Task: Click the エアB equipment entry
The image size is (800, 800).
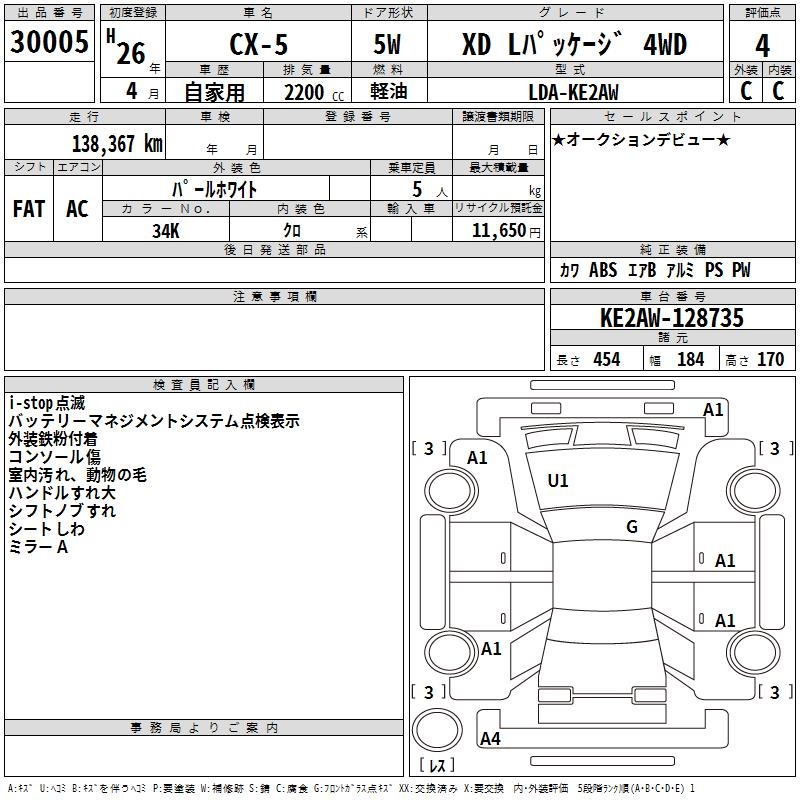Action: [642, 270]
